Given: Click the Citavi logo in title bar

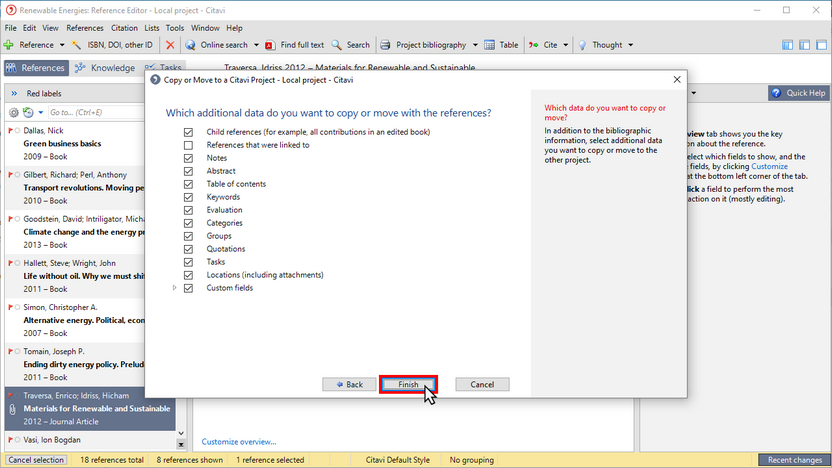Looking at the screenshot, I should pyautogui.click(x=11, y=10).
